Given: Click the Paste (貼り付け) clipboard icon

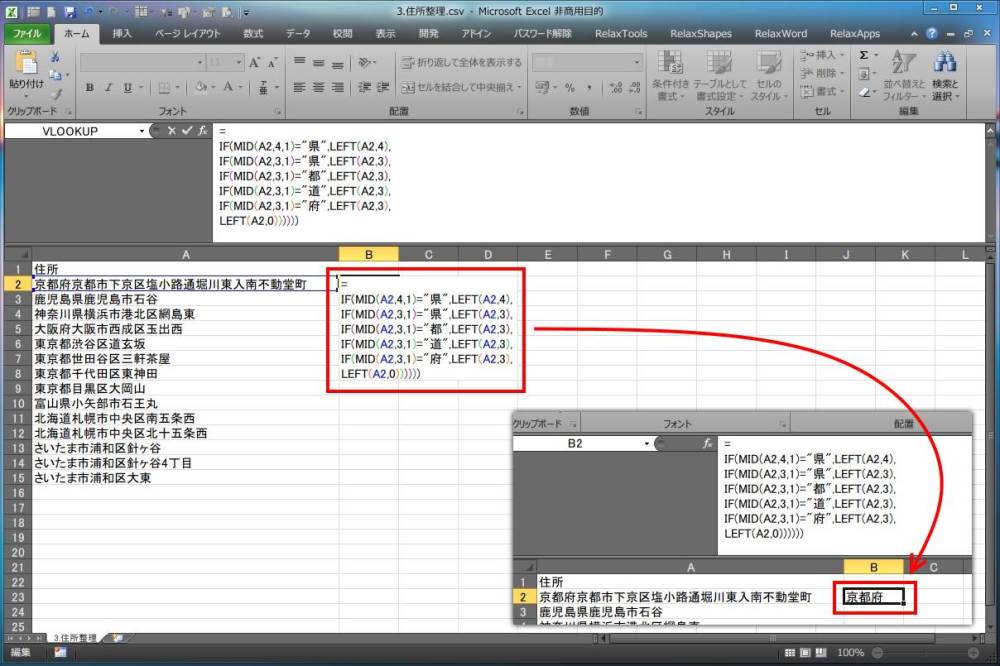Looking at the screenshot, I should (26, 64).
